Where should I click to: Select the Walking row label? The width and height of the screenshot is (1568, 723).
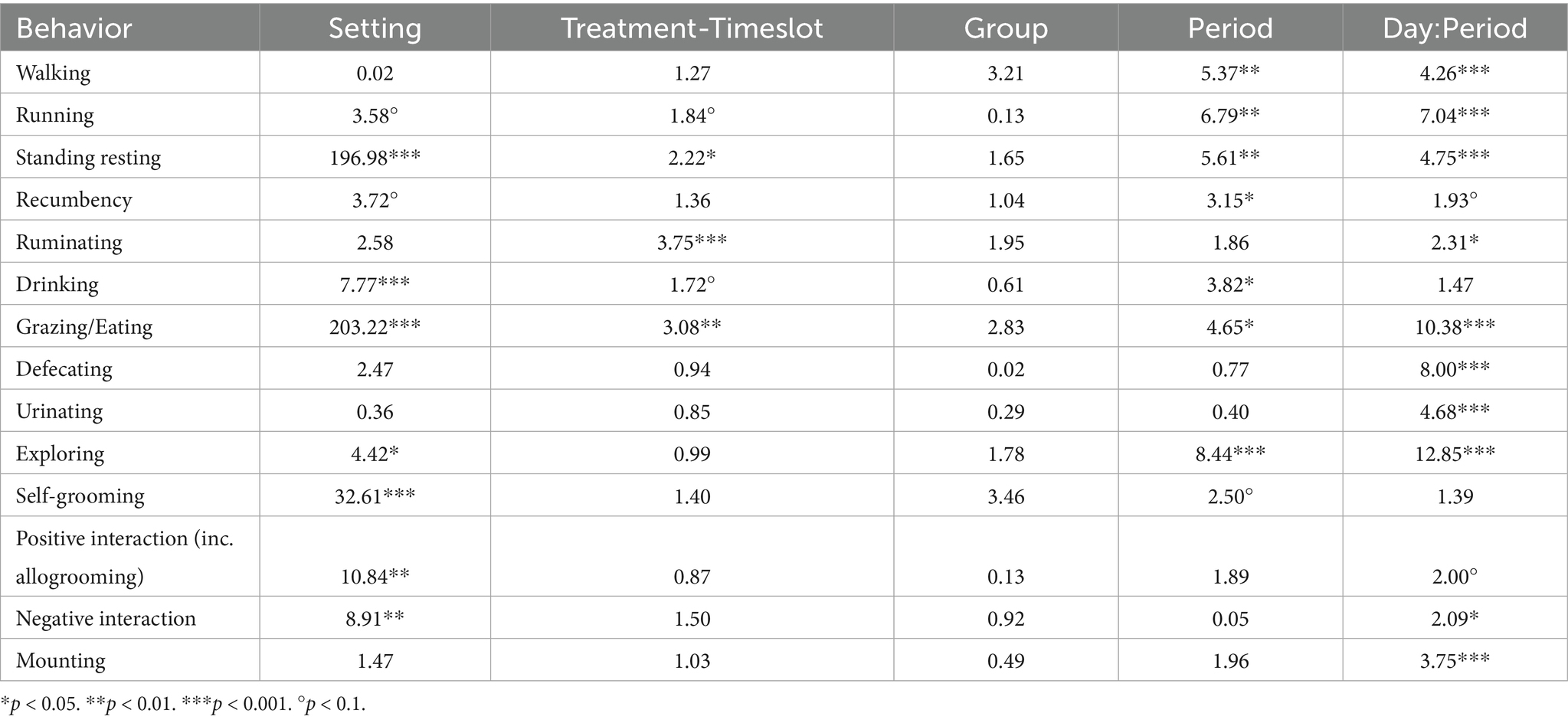coord(54,74)
